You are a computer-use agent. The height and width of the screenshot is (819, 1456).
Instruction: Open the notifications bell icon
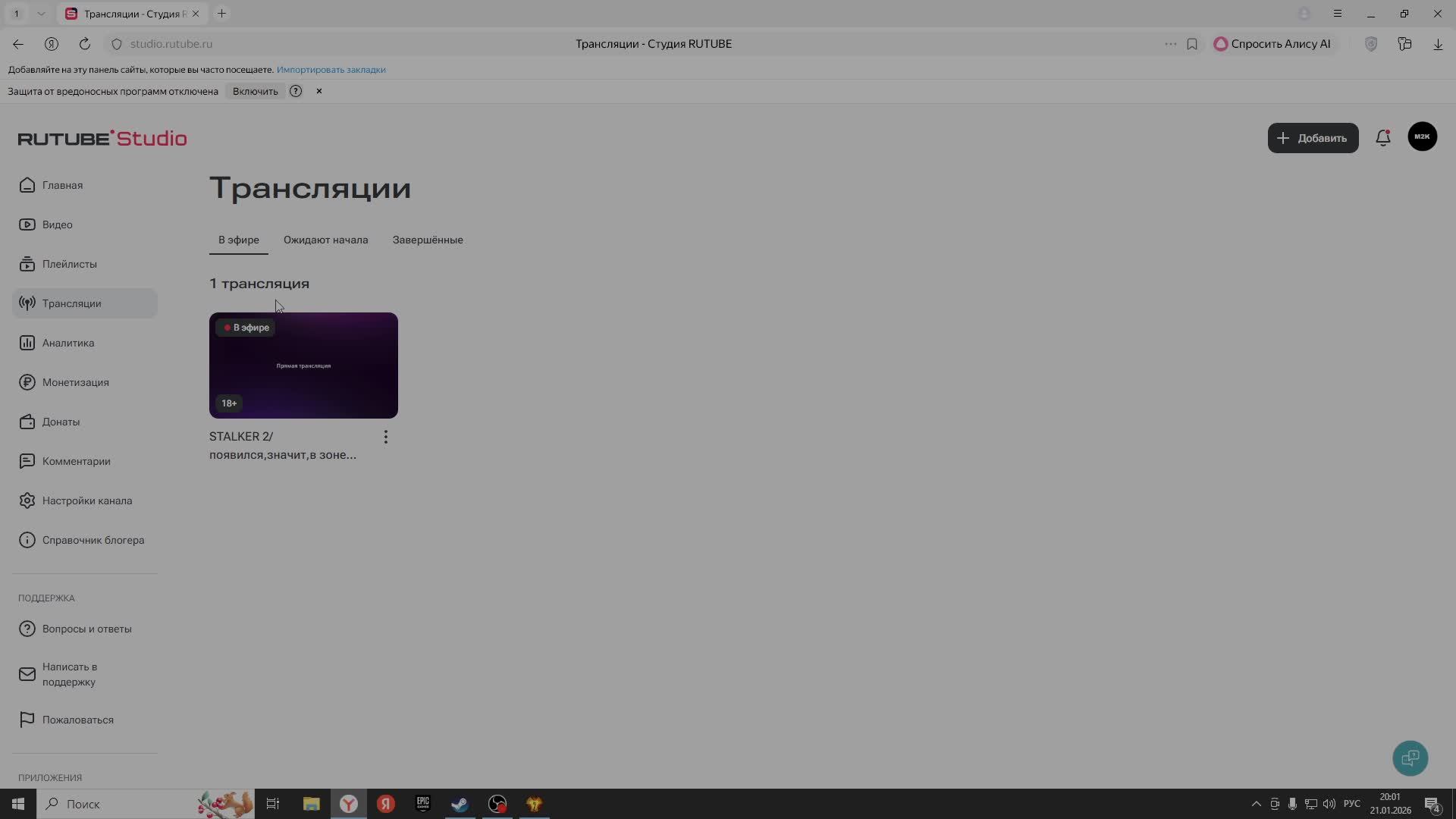pos(1382,138)
